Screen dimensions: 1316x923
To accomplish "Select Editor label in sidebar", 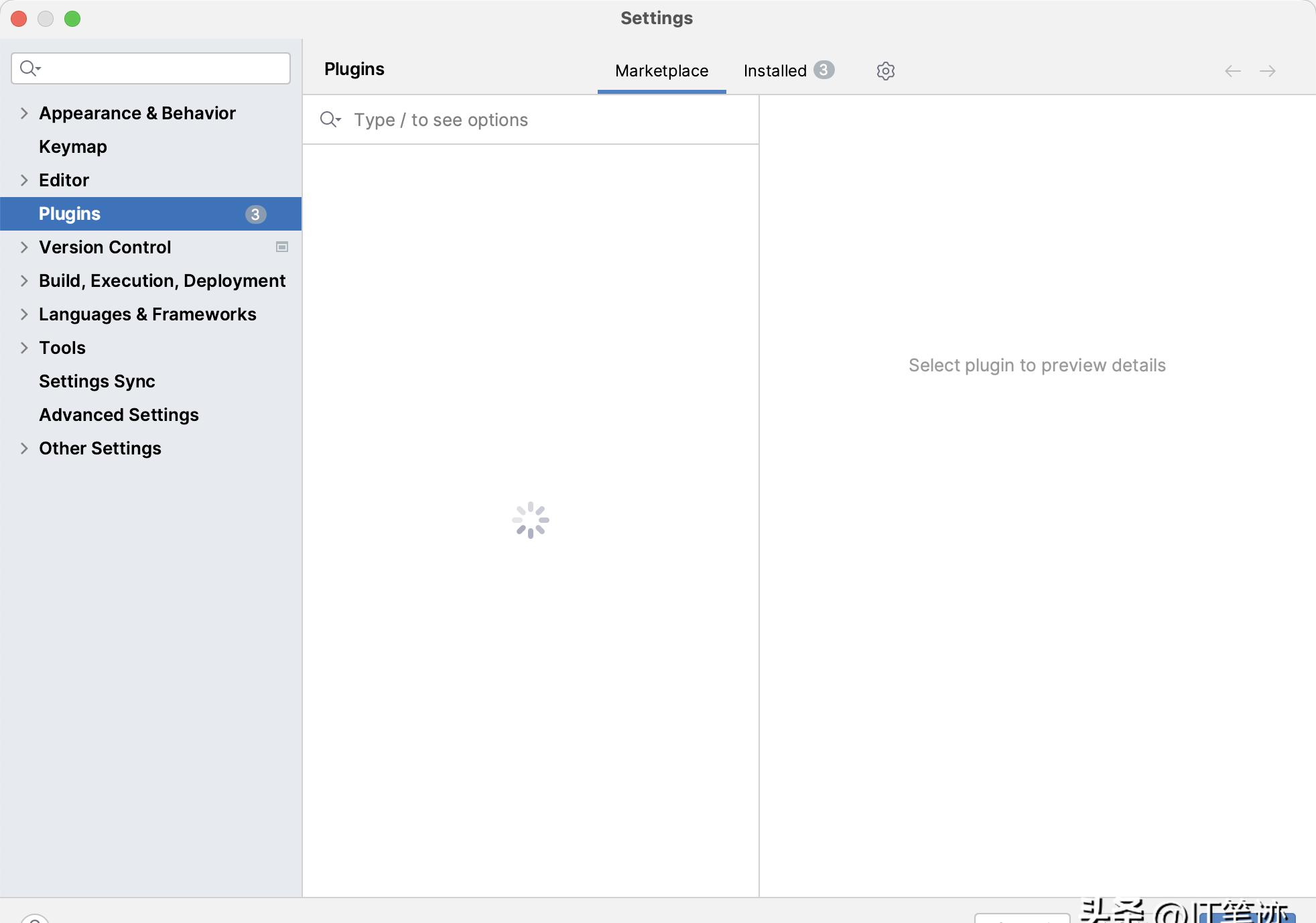I will [x=64, y=180].
